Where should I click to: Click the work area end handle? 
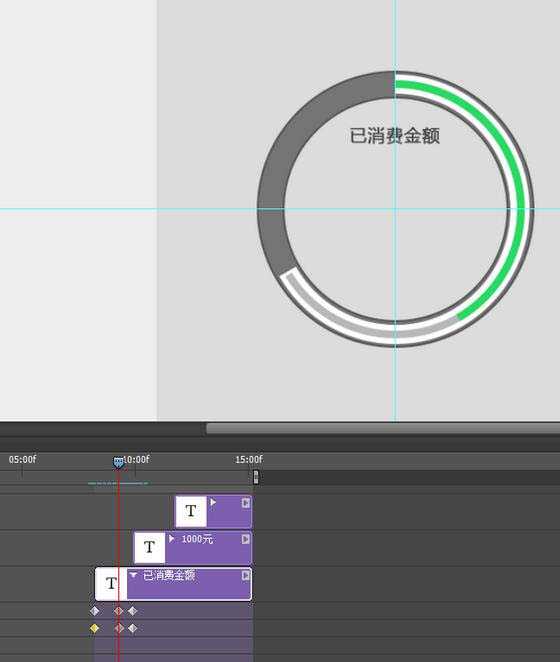pos(256,478)
